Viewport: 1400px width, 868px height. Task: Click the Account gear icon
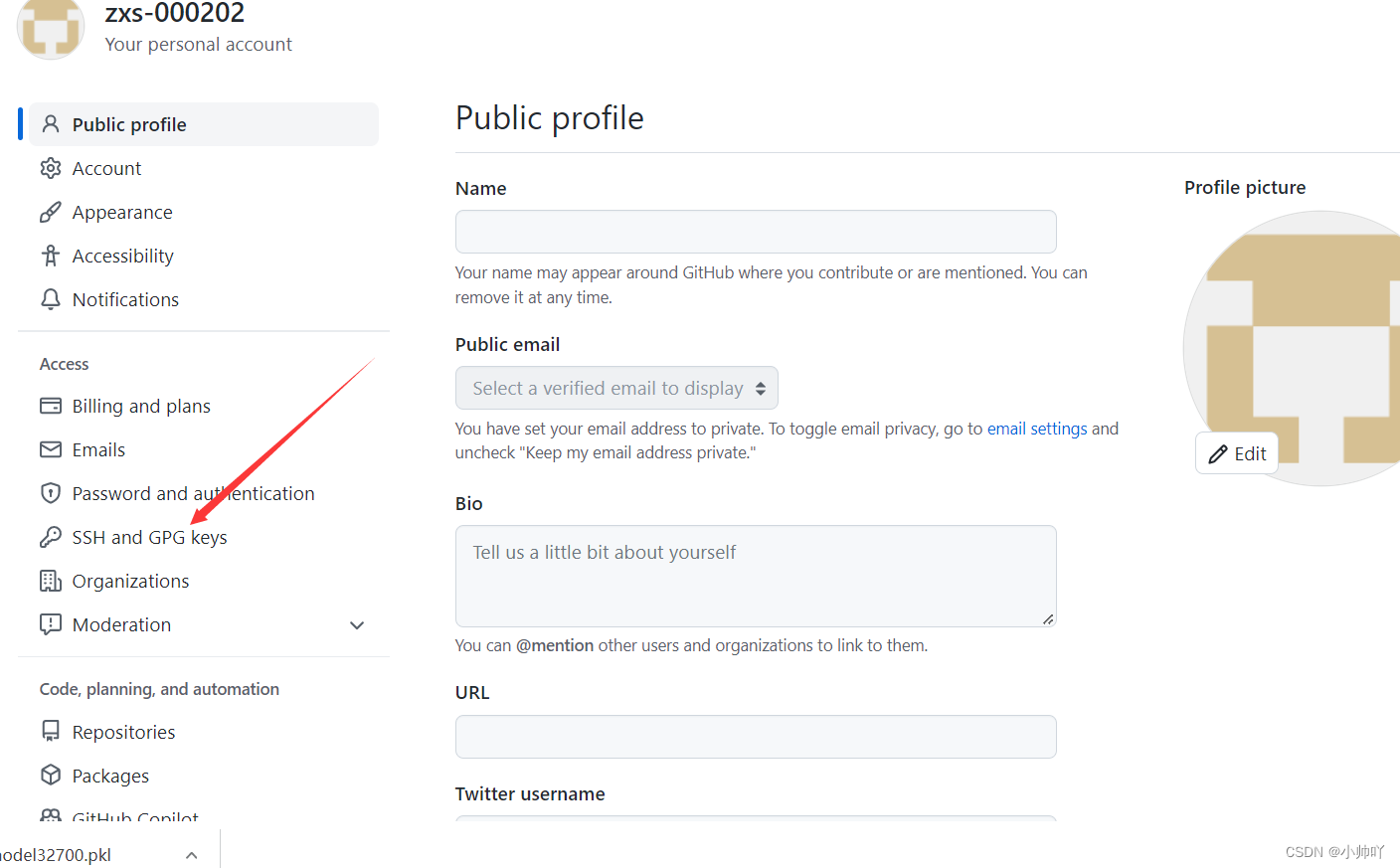point(51,168)
